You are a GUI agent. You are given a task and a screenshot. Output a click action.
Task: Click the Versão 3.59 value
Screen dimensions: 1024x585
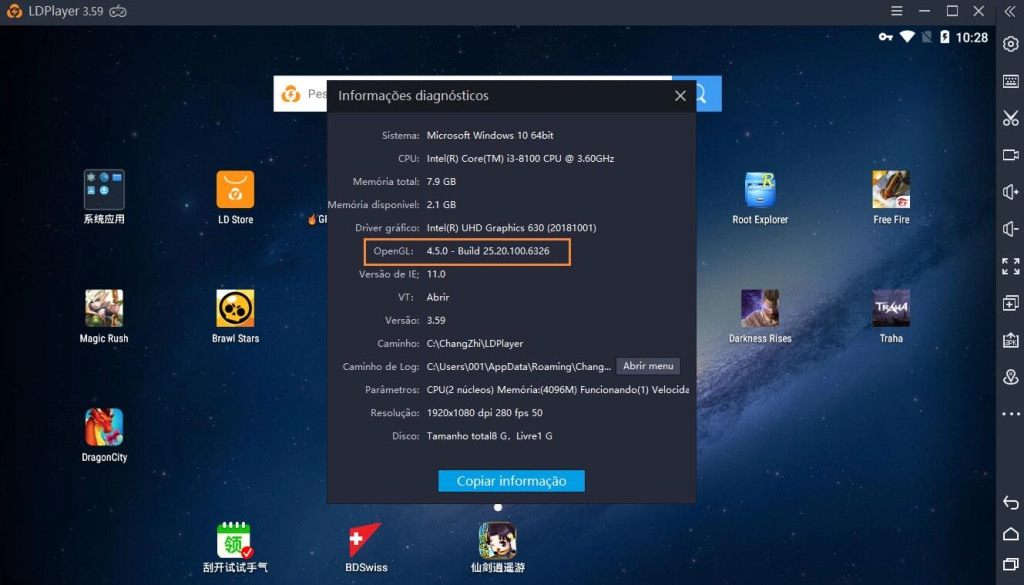pyautogui.click(x=436, y=321)
